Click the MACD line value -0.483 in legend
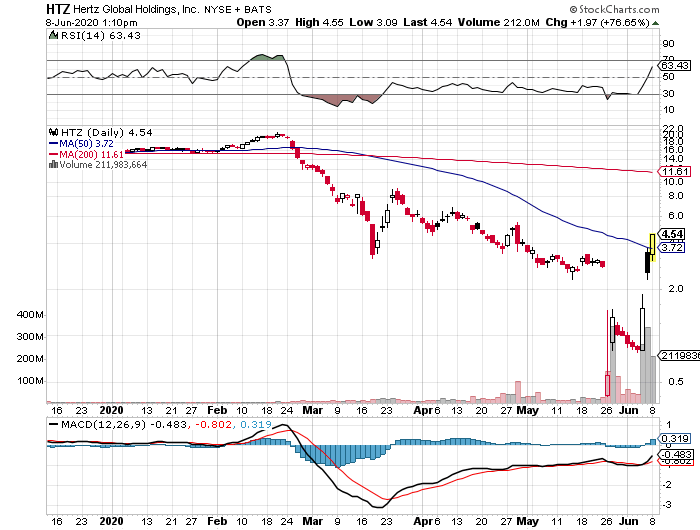This screenshot has height=530, width=700. point(169,424)
